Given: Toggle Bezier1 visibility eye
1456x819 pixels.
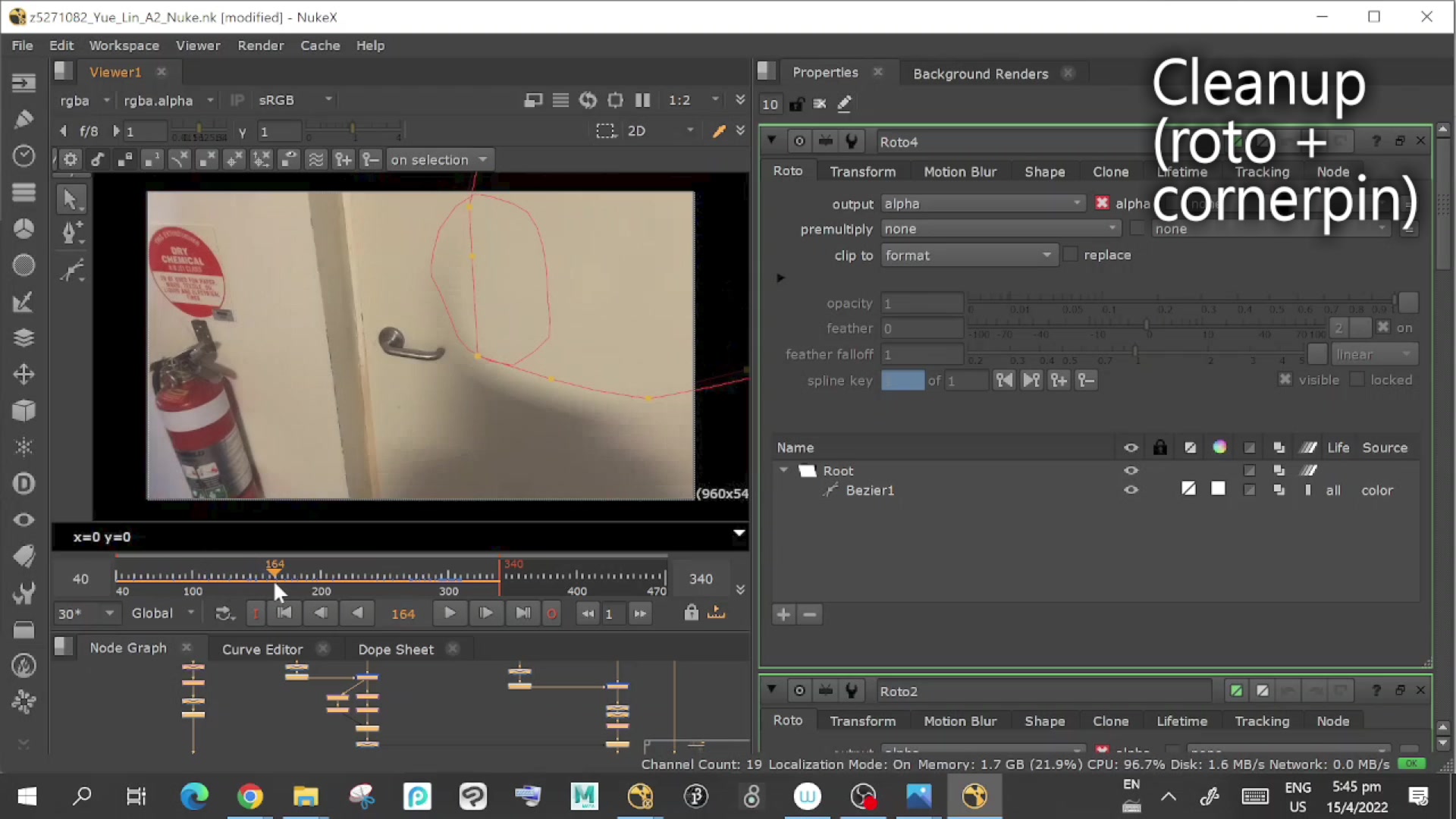Looking at the screenshot, I should pos(1131,490).
